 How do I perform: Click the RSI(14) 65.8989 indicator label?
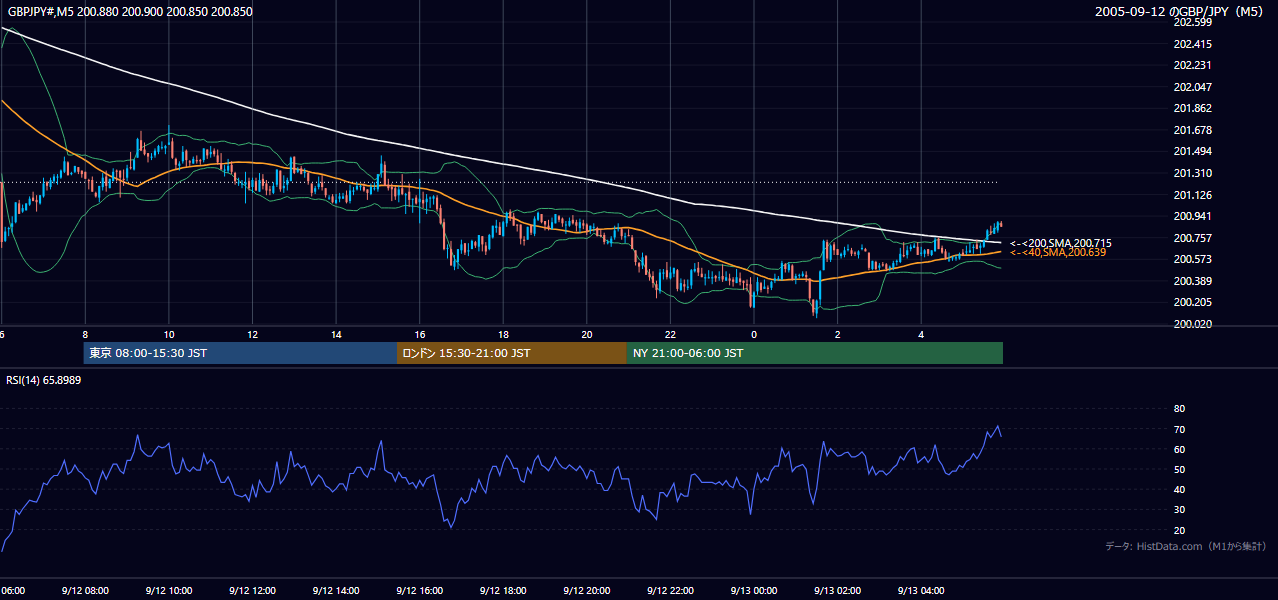pyautogui.click(x=44, y=380)
